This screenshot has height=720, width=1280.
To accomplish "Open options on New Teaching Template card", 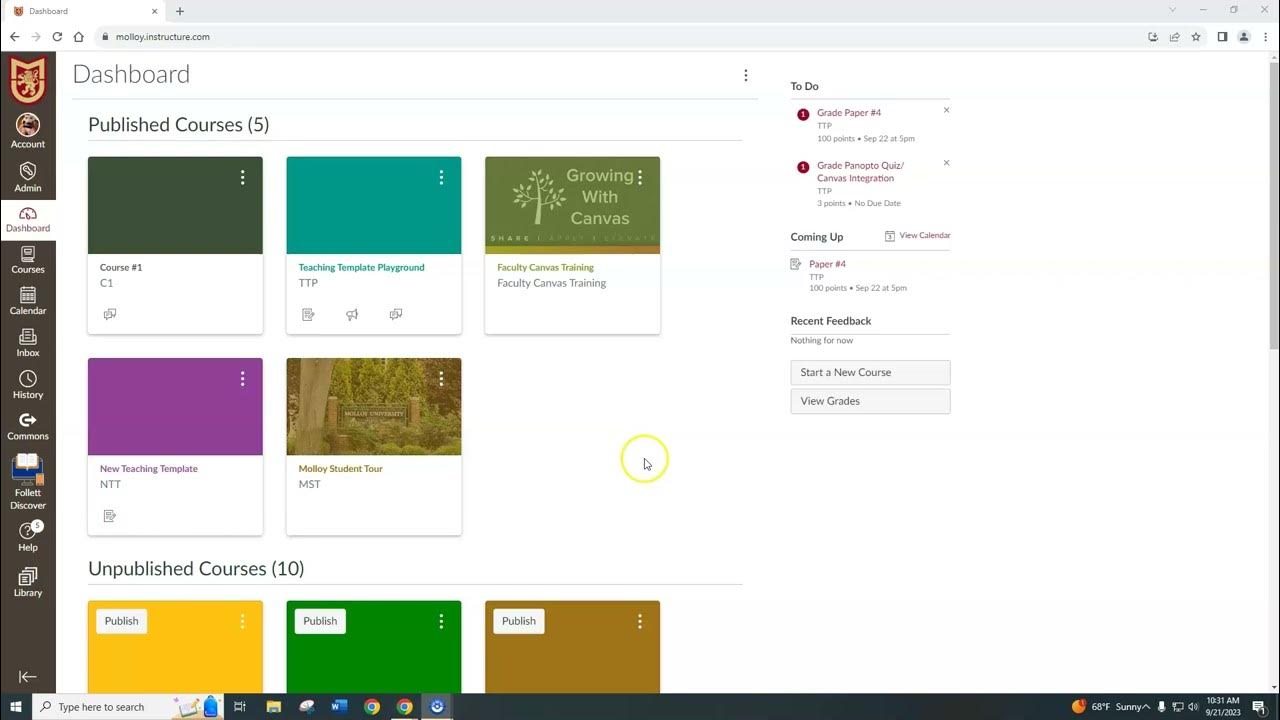I will (242, 379).
